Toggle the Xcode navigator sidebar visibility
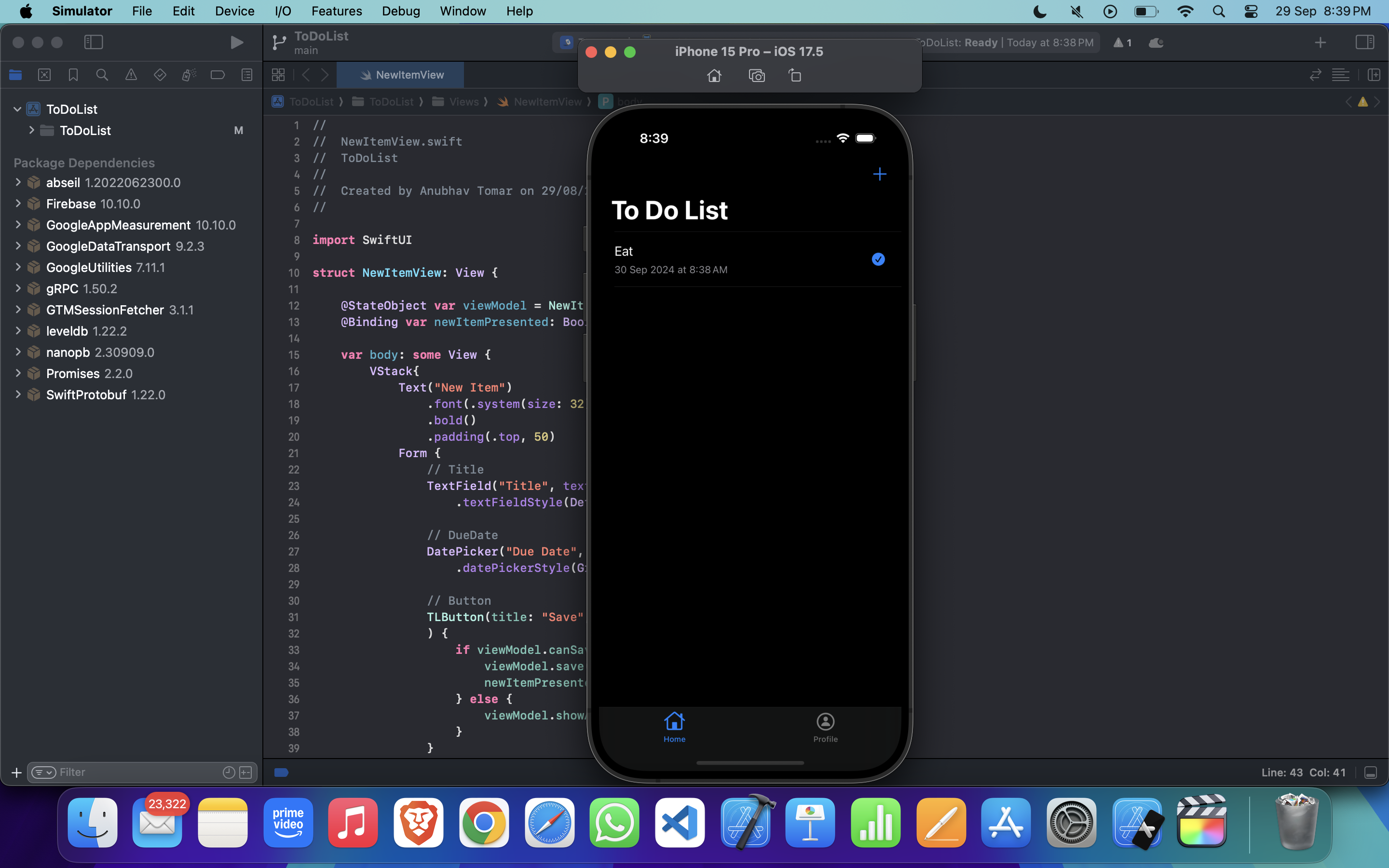The image size is (1389, 868). click(94, 42)
